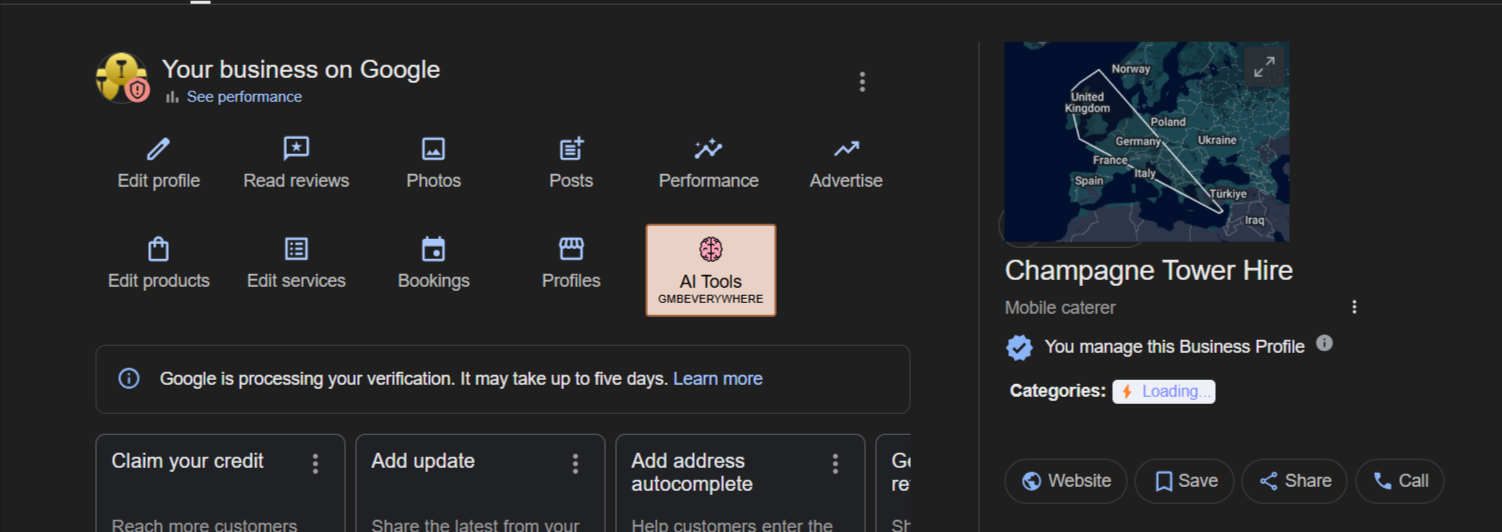Open the Bookings calendar icon
Screen dimensions: 1502x532
tap(433, 249)
